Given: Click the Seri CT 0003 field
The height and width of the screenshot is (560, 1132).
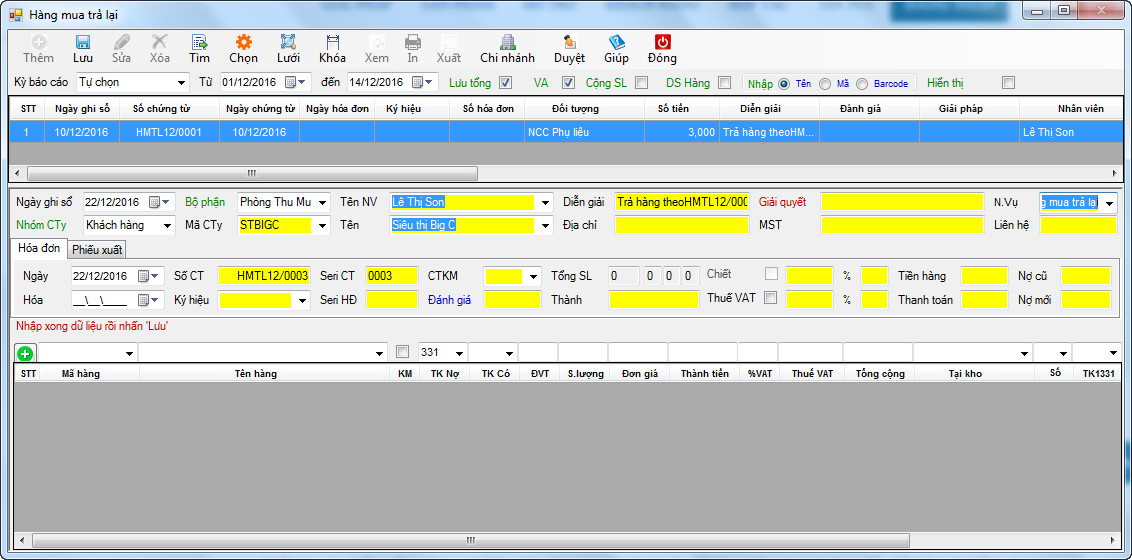Looking at the screenshot, I should point(391,276).
